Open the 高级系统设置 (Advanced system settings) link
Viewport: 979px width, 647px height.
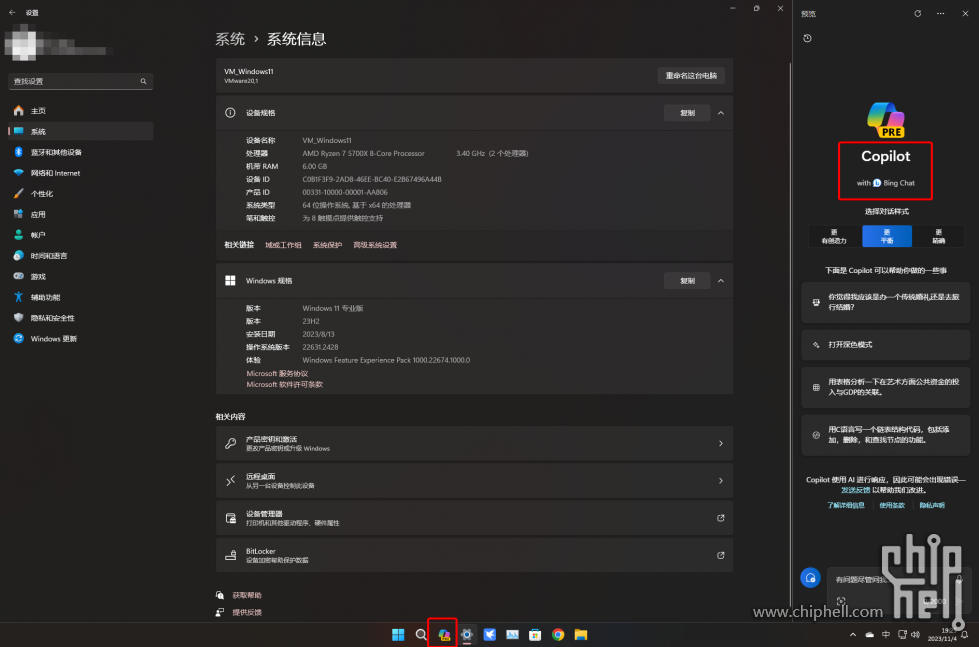(x=375, y=245)
